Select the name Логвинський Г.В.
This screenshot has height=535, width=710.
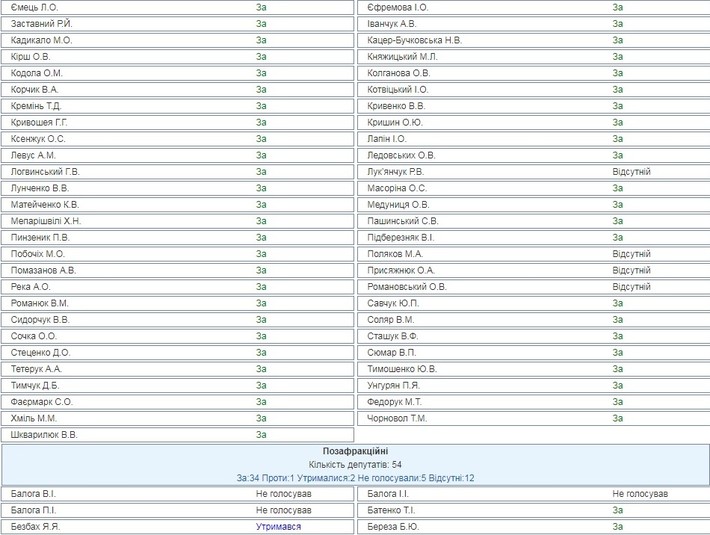coord(45,172)
